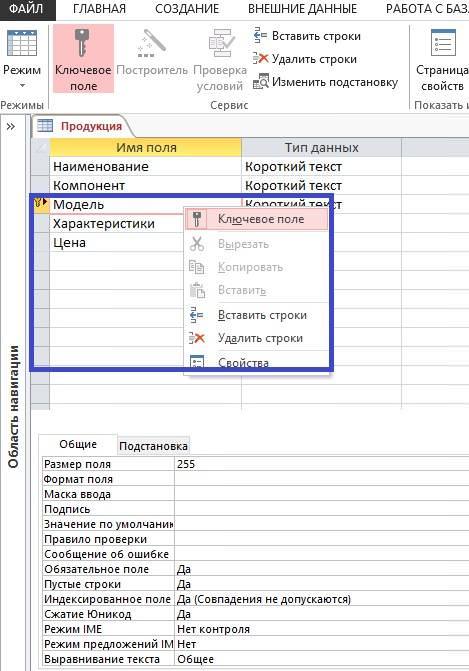Viewport: 469px width, 671px height.
Task: Choose Свойства in the context menu
Action: pos(256,362)
